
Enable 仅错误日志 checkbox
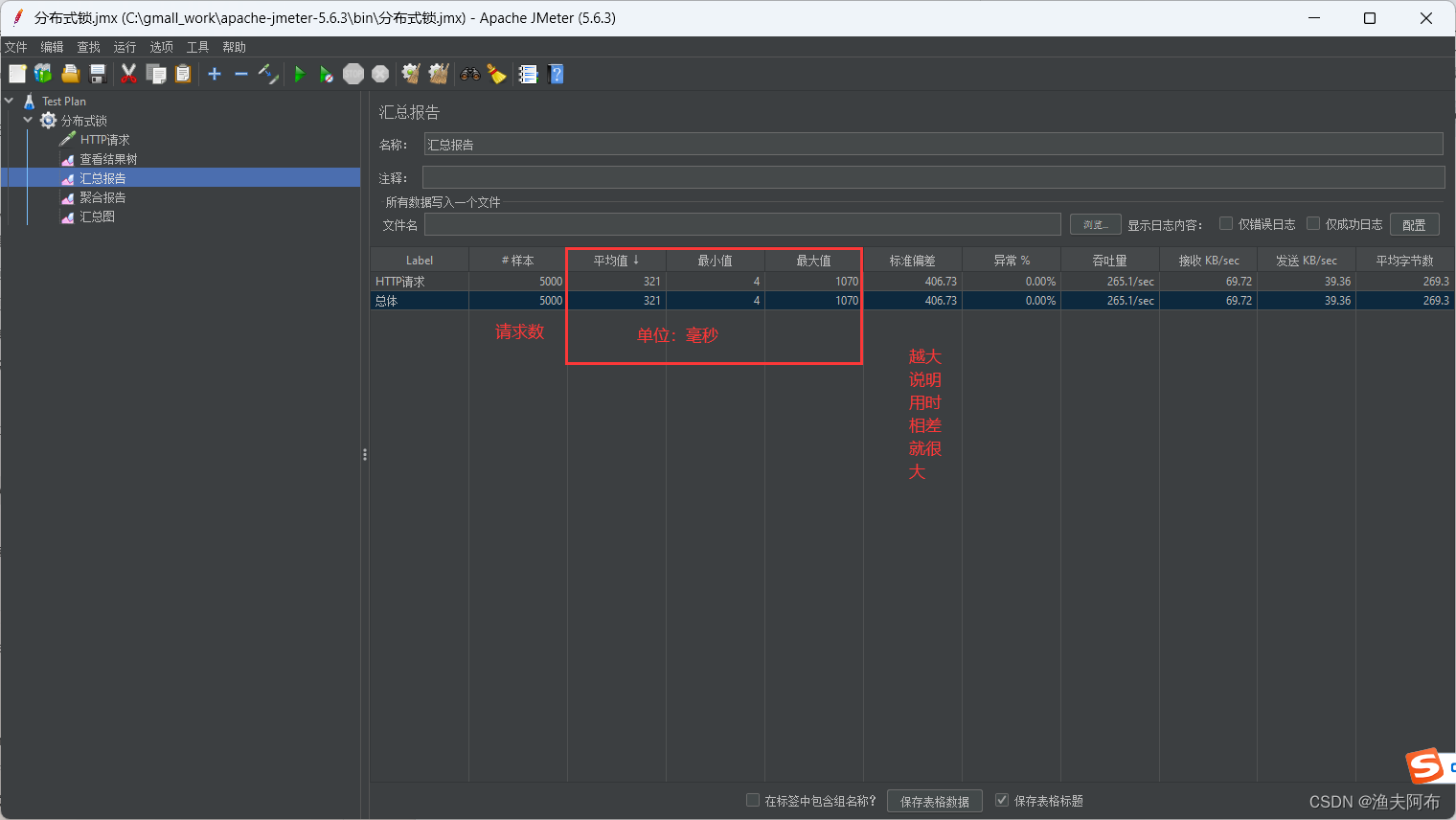(x=1225, y=223)
